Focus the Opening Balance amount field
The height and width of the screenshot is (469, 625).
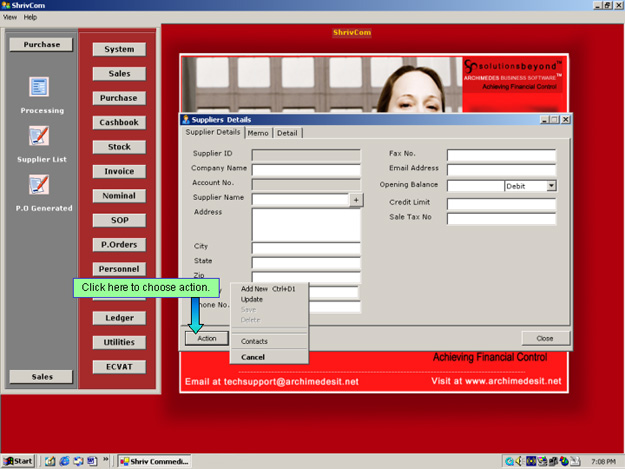tap(476, 186)
